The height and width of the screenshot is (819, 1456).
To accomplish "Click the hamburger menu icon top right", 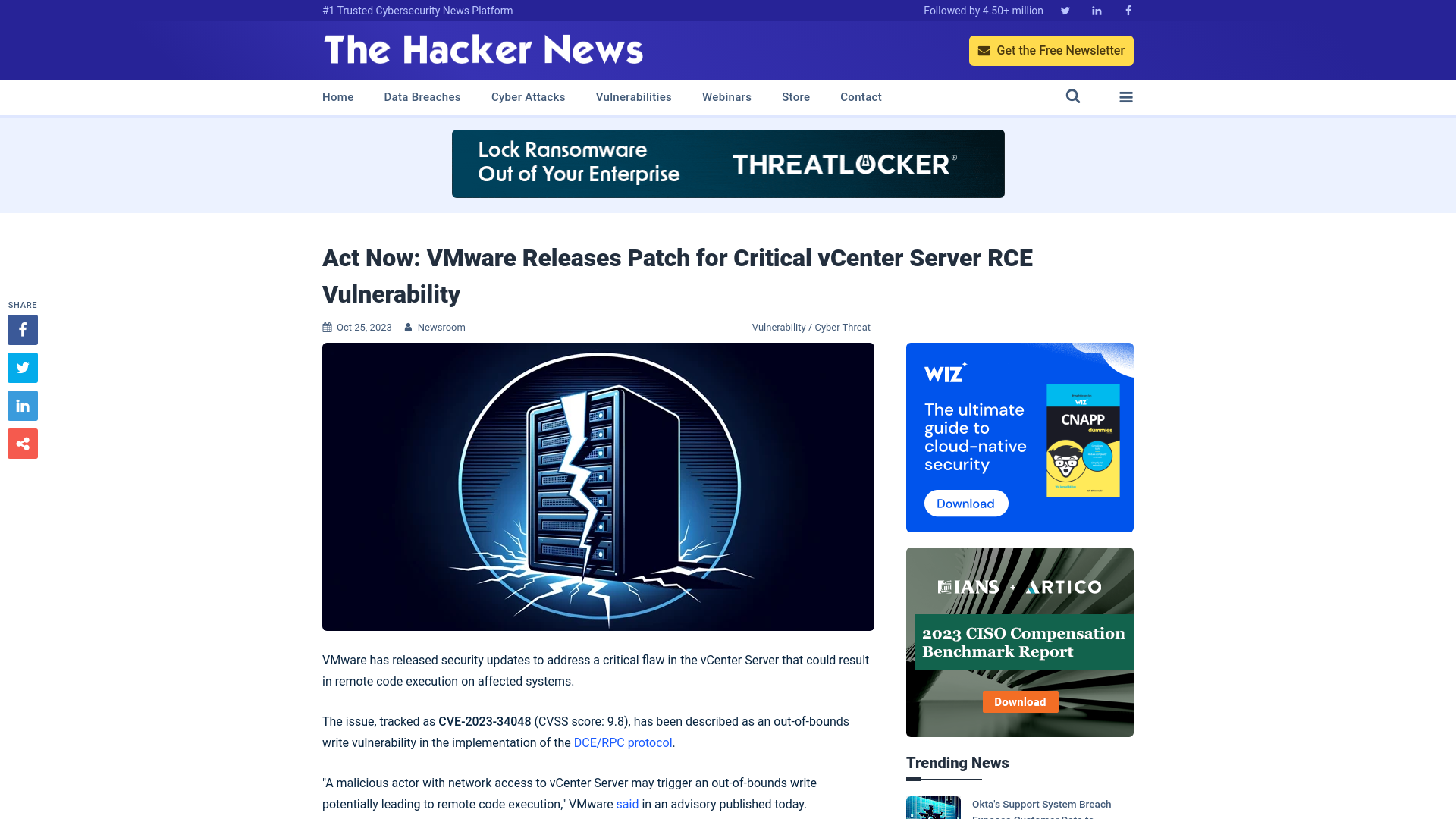I will [x=1126, y=96].
